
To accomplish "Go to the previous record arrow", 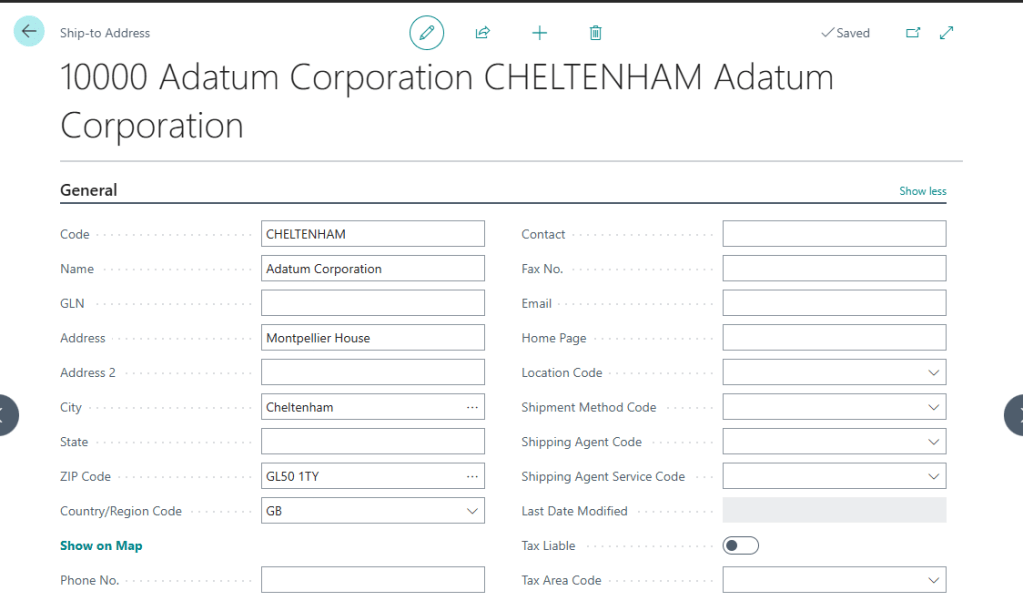I will [6, 415].
